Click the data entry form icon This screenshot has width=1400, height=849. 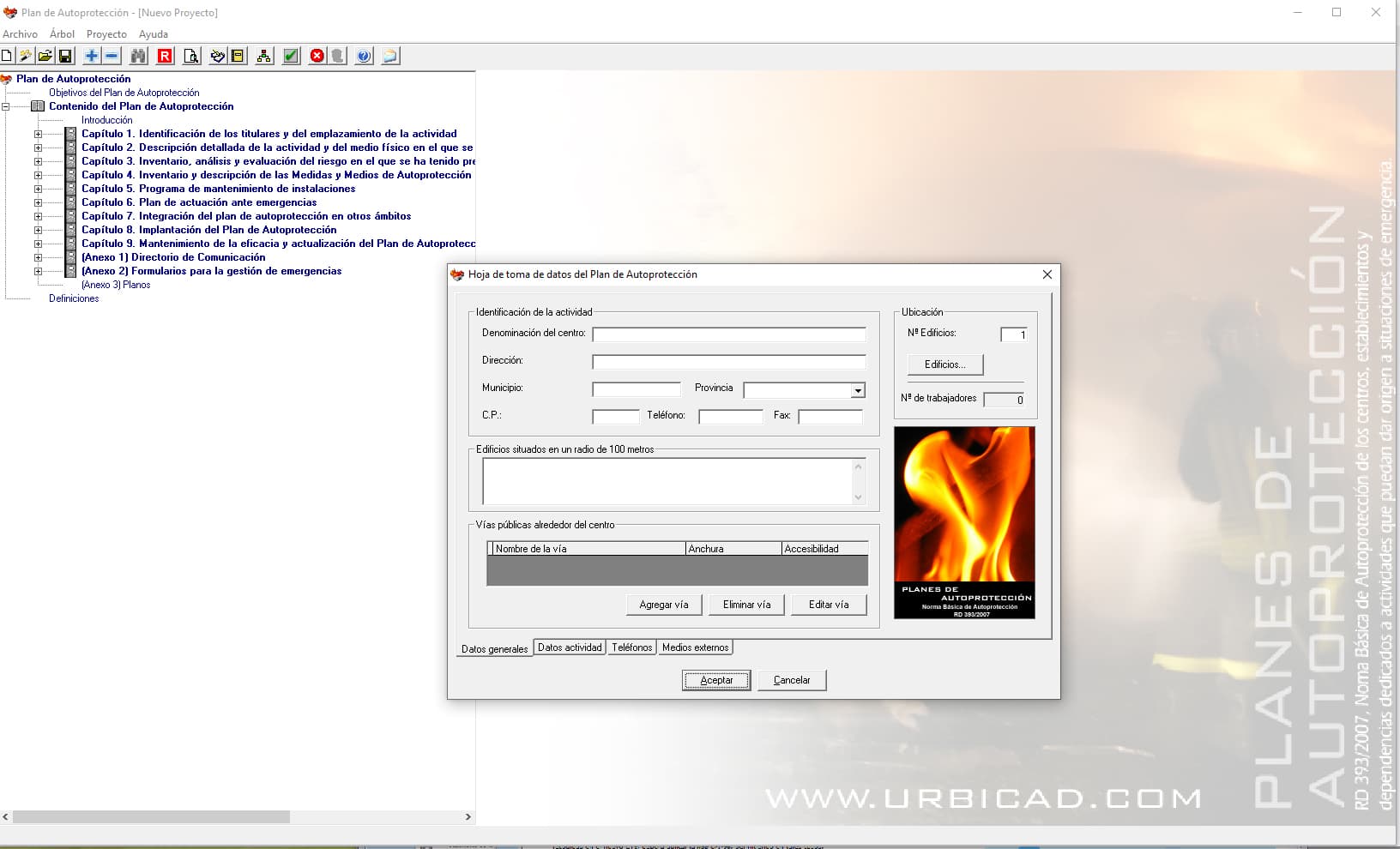[x=218, y=56]
